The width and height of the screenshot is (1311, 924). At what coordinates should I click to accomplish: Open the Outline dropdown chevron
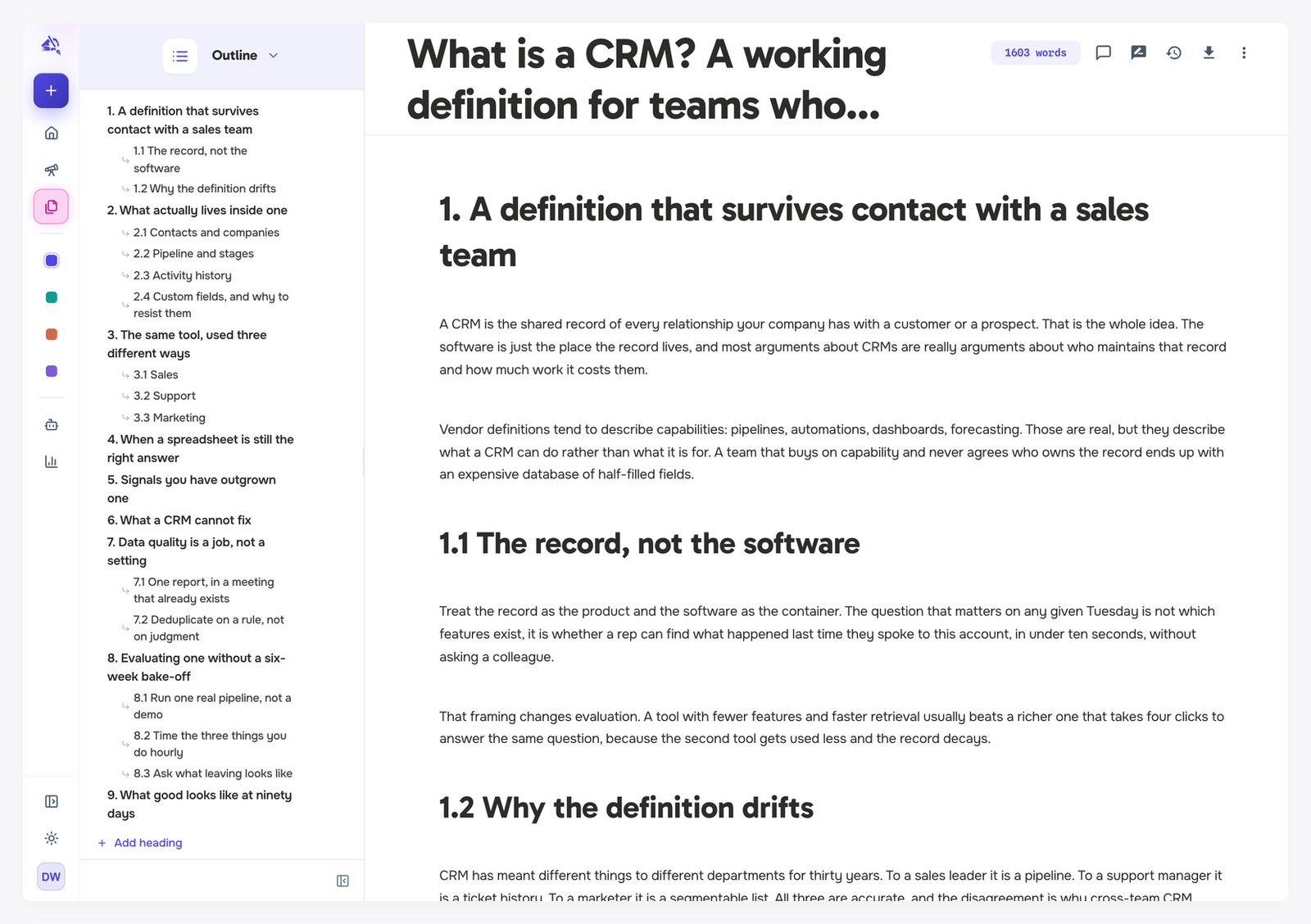274,56
